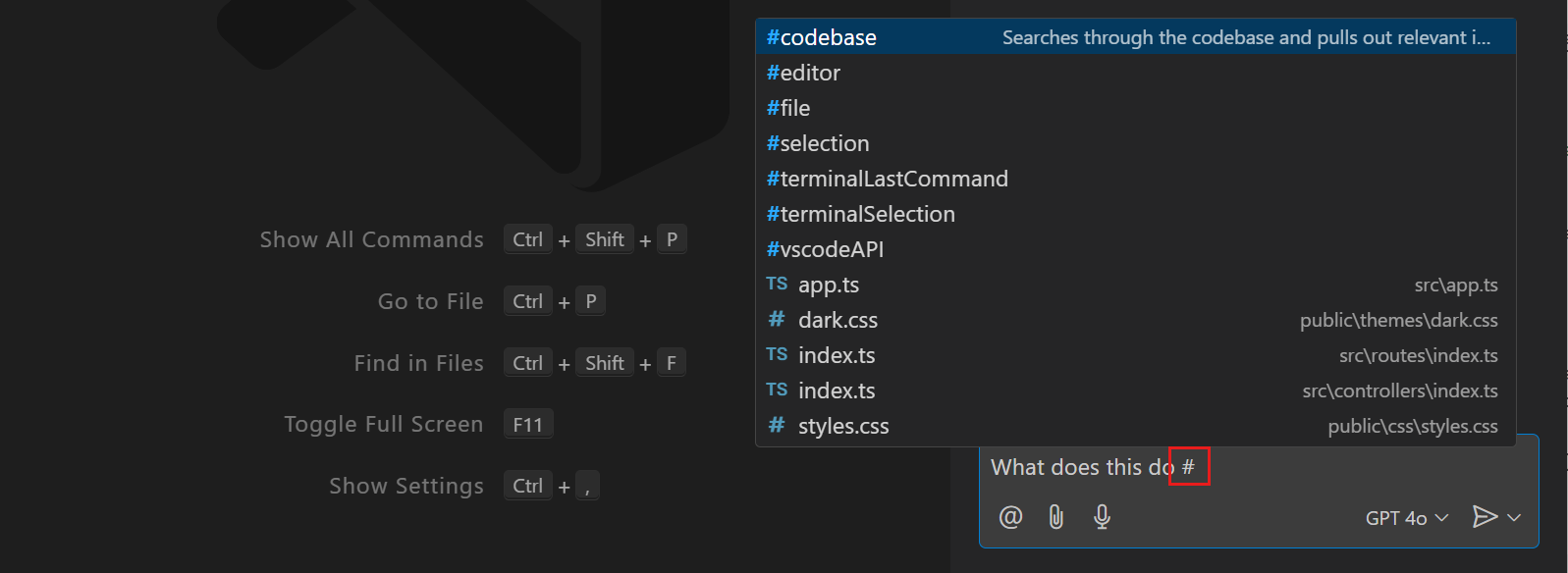Click TS icon for src\routes\index.ts
Image resolution: width=1568 pixels, height=573 pixels.
point(777,355)
